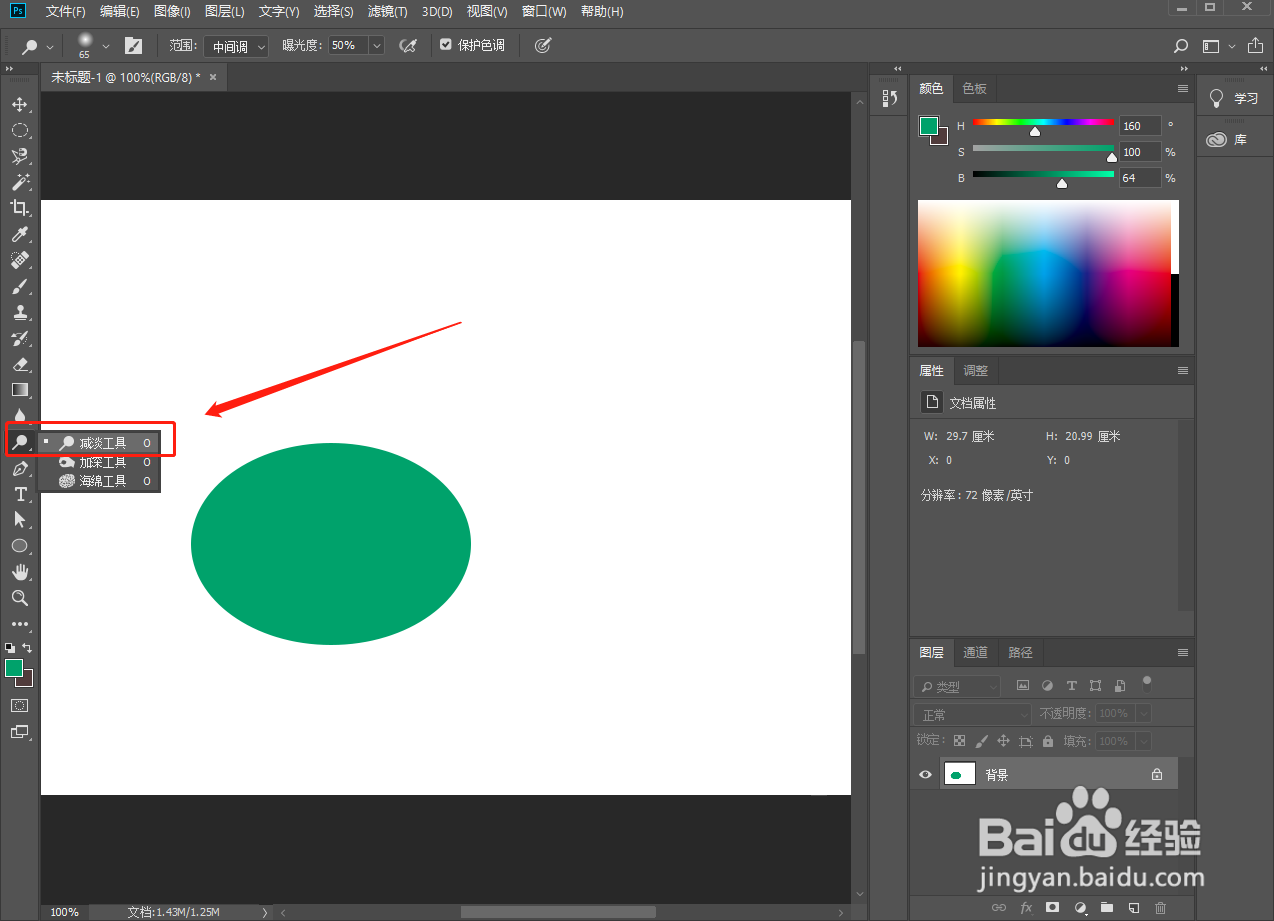
Task: Switch to the 通道 tab
Action: tap(975, 652)
